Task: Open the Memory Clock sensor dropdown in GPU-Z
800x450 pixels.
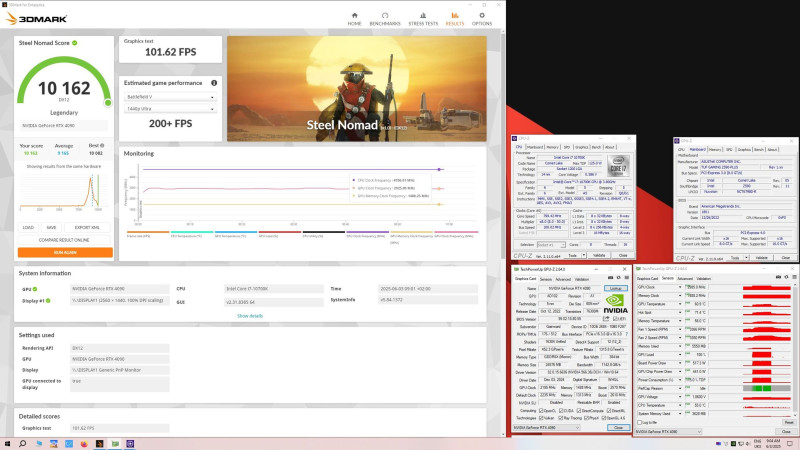Action: (680, 295)
